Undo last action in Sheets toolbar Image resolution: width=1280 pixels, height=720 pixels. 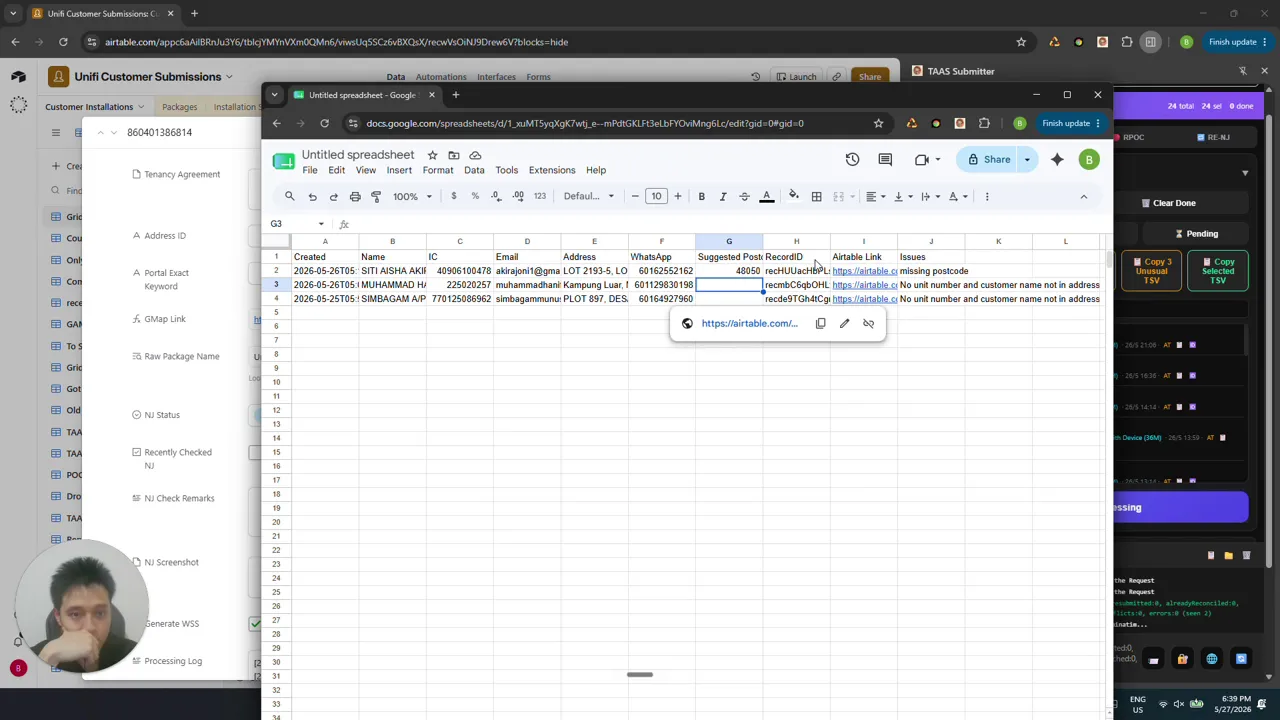pyautogui.click(x=312, y=197)
